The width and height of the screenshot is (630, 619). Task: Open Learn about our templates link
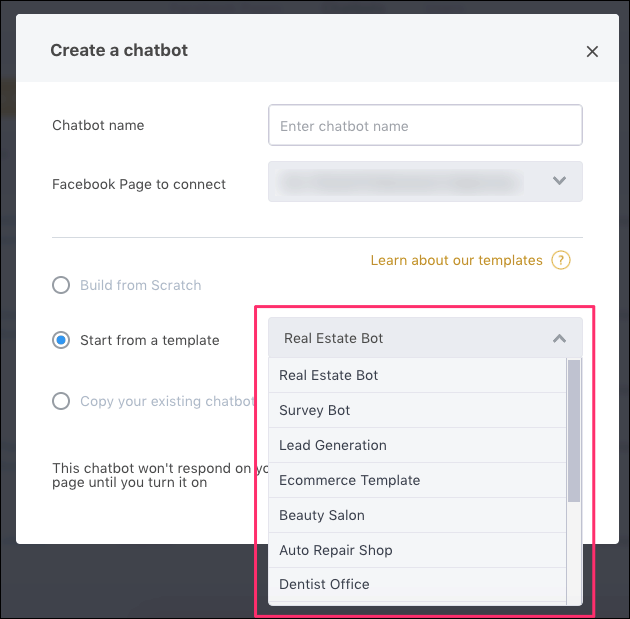pyautogui.click(x=456, y=260)
